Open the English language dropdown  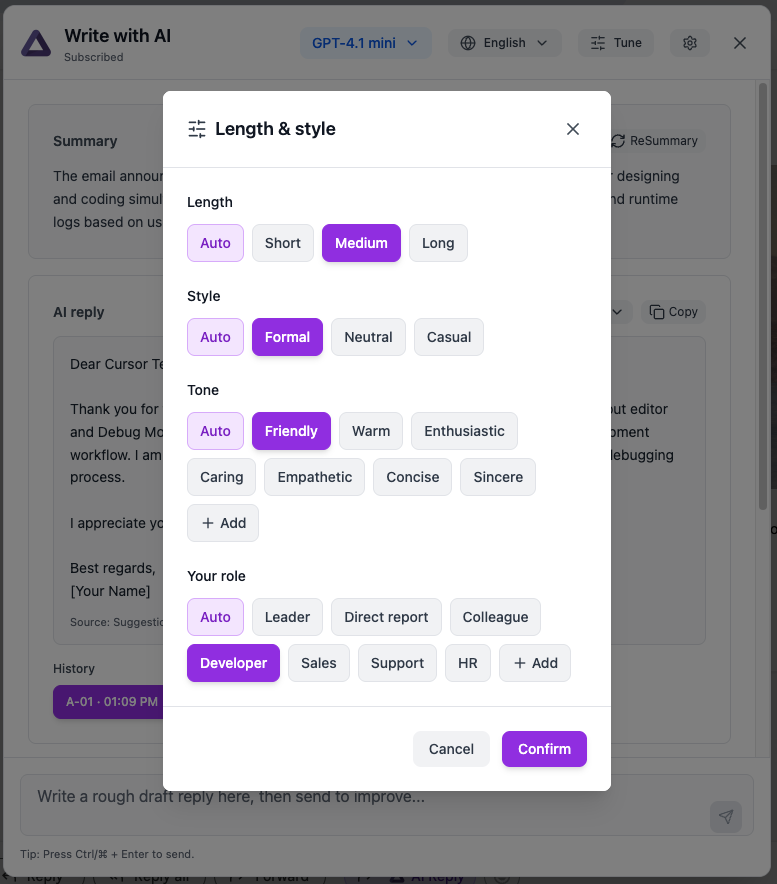504,42
